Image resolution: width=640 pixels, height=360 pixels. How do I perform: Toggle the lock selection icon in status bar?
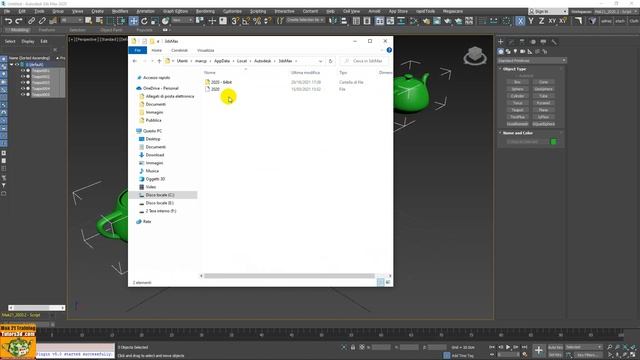pos(353,347)
